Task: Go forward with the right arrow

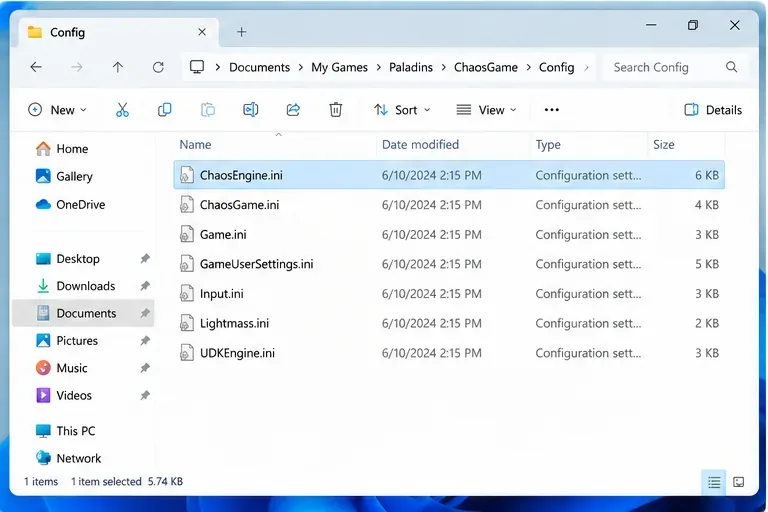Action: tap(77, 67)
